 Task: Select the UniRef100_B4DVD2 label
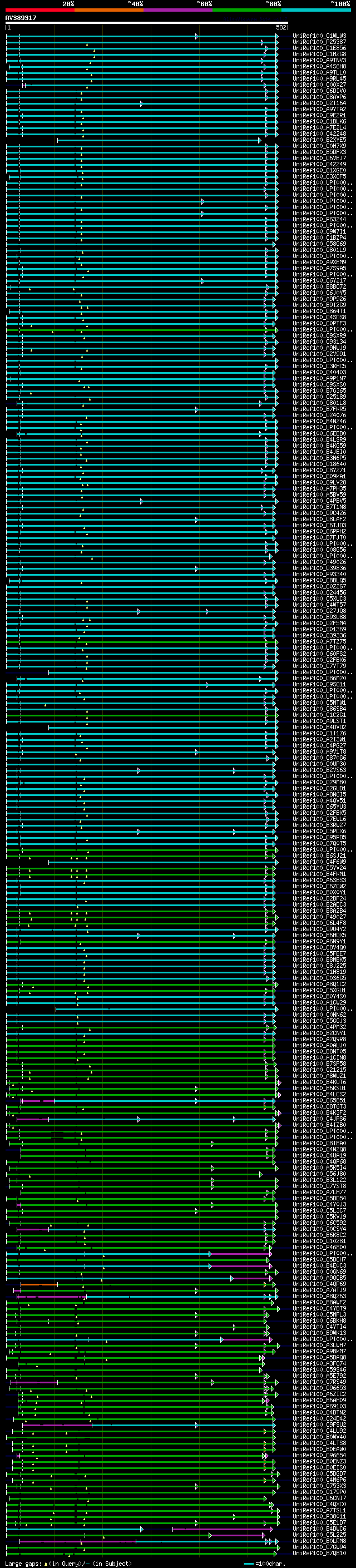point(319,728)
